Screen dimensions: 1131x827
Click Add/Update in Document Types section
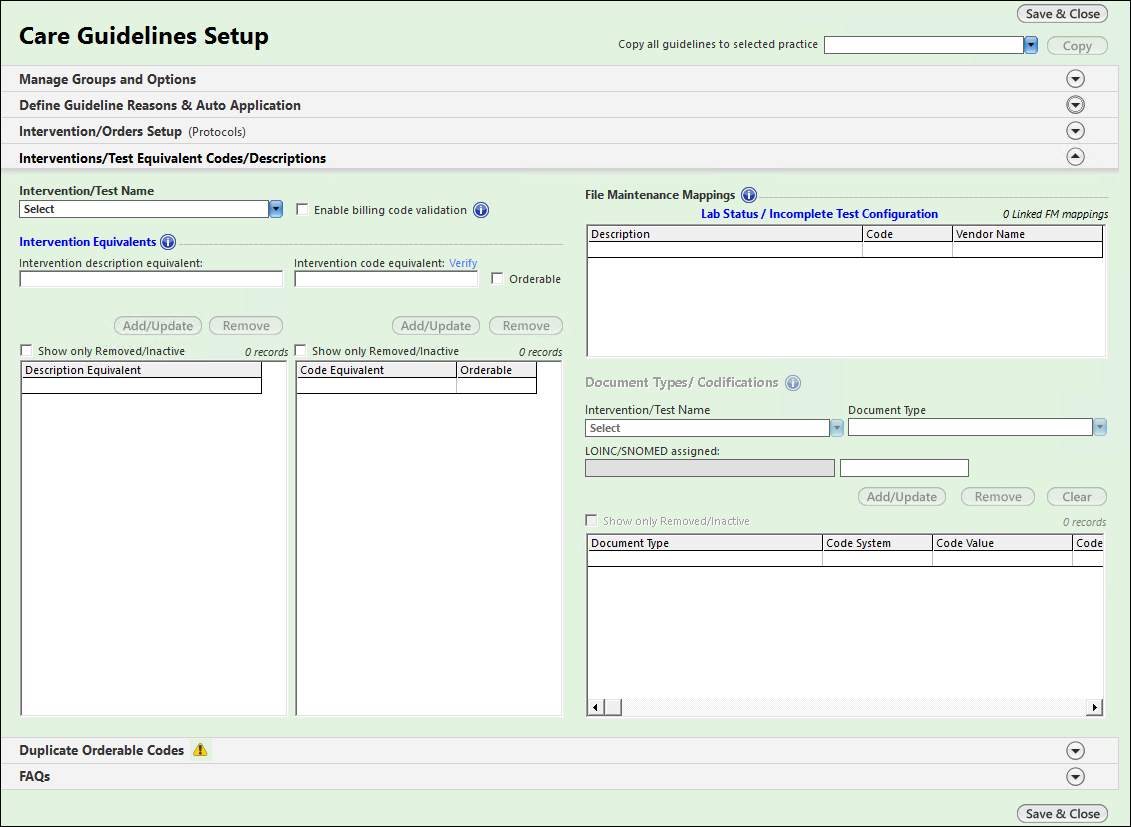coord(902,496)
